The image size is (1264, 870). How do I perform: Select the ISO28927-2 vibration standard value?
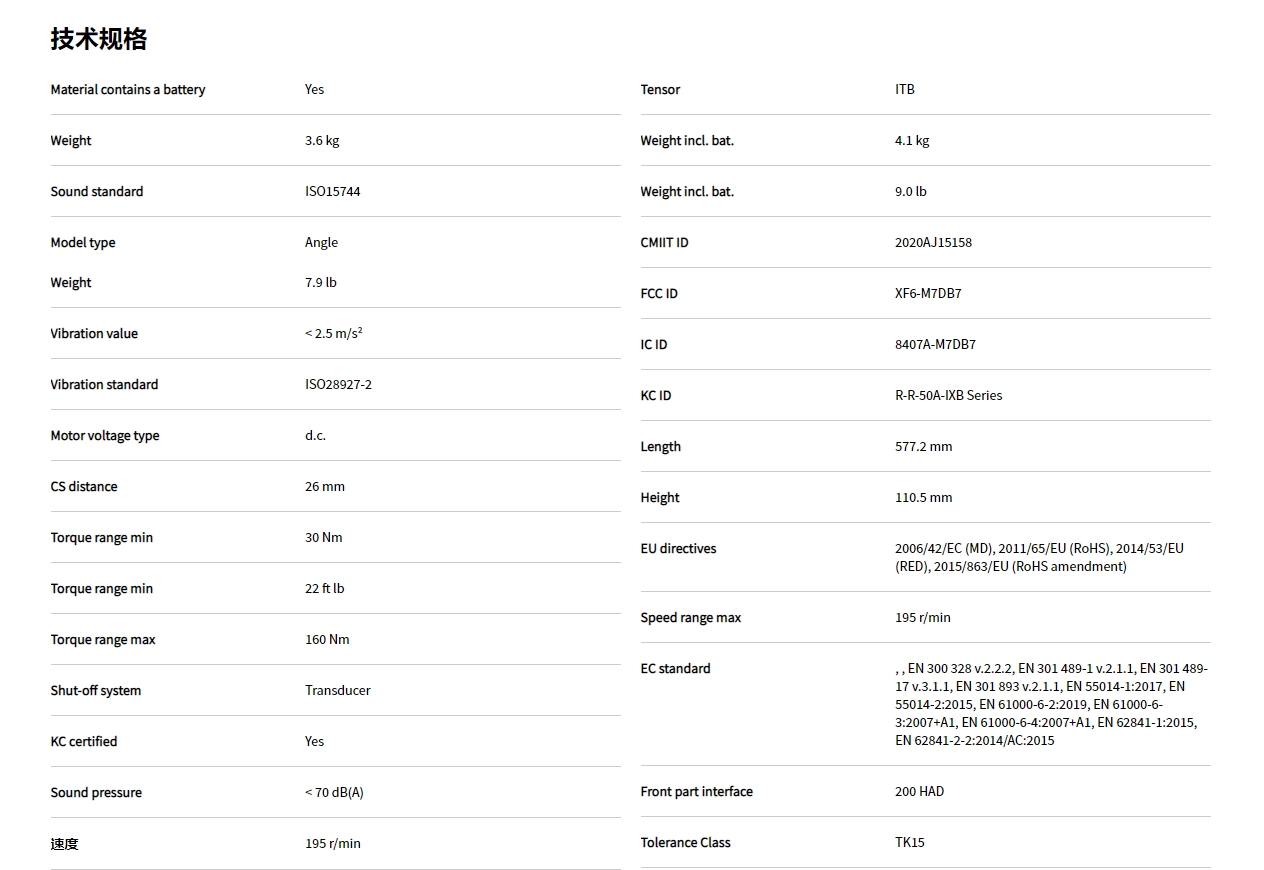tap(338, 385)
